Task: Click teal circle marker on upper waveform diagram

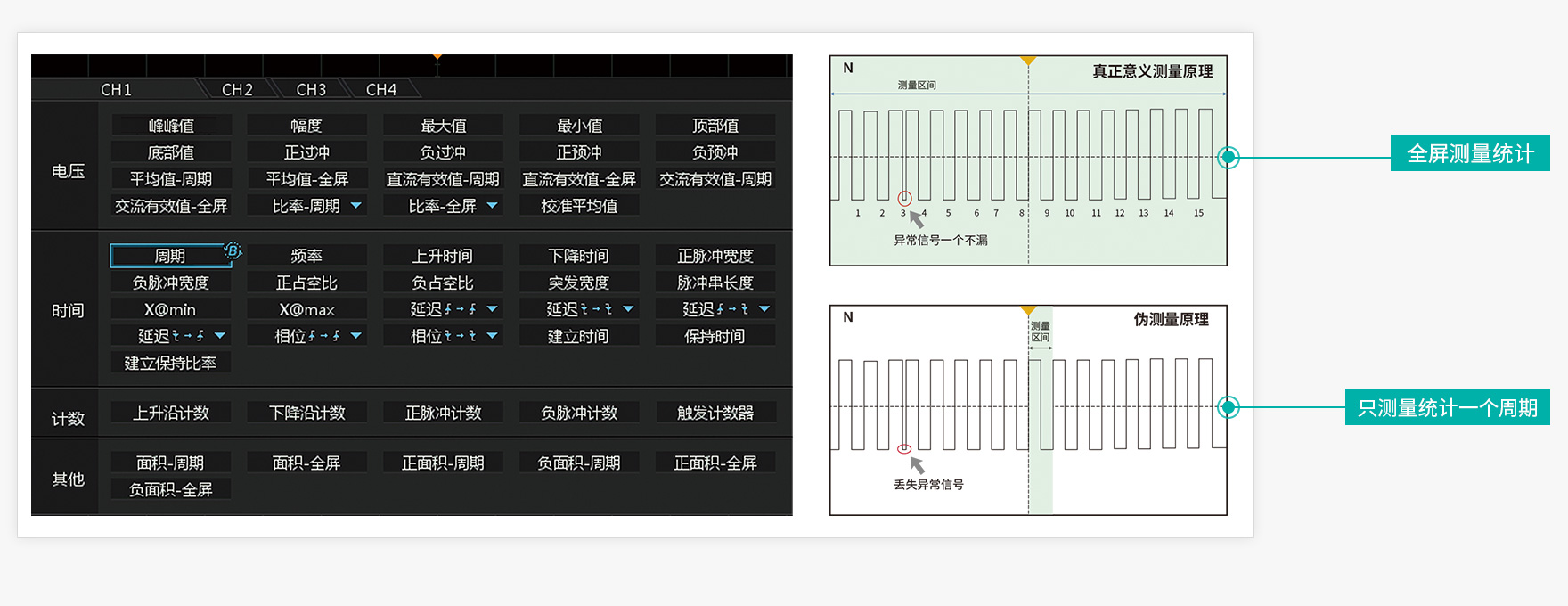Action: (1229, 158)
